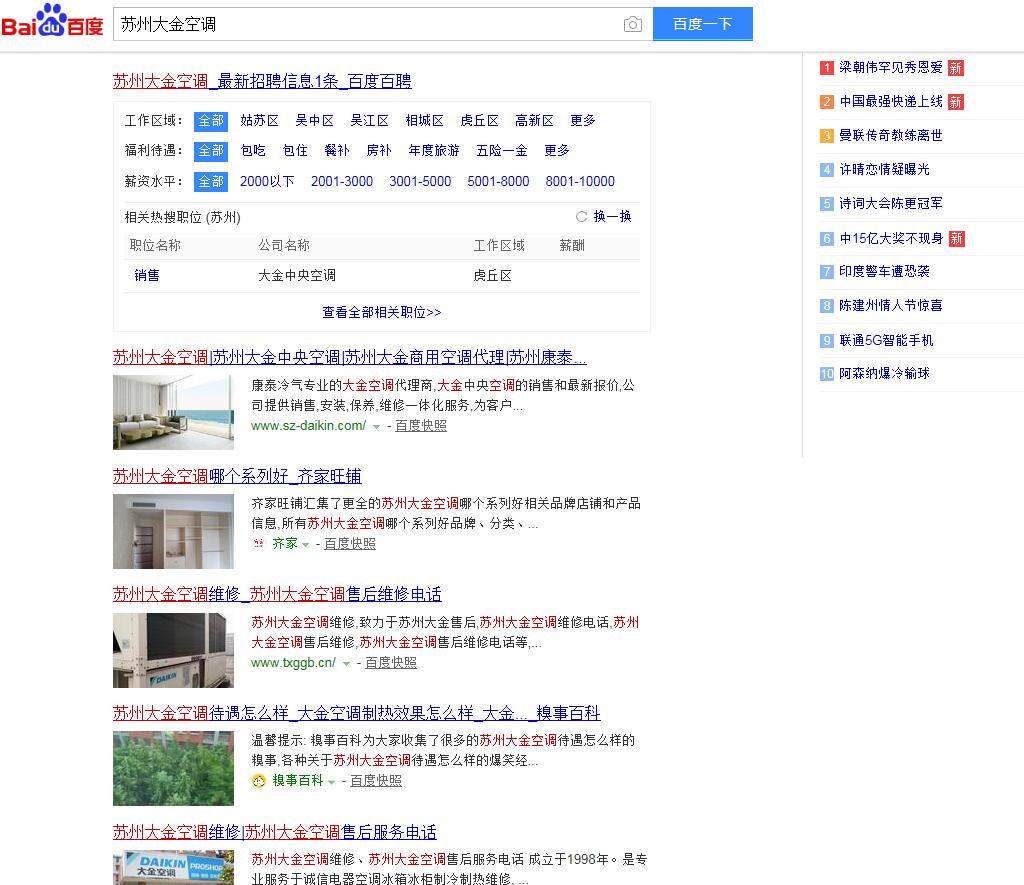Open the 销售 job posting
The width and height of the screenshot is (1024, 885).
[147, 276]
